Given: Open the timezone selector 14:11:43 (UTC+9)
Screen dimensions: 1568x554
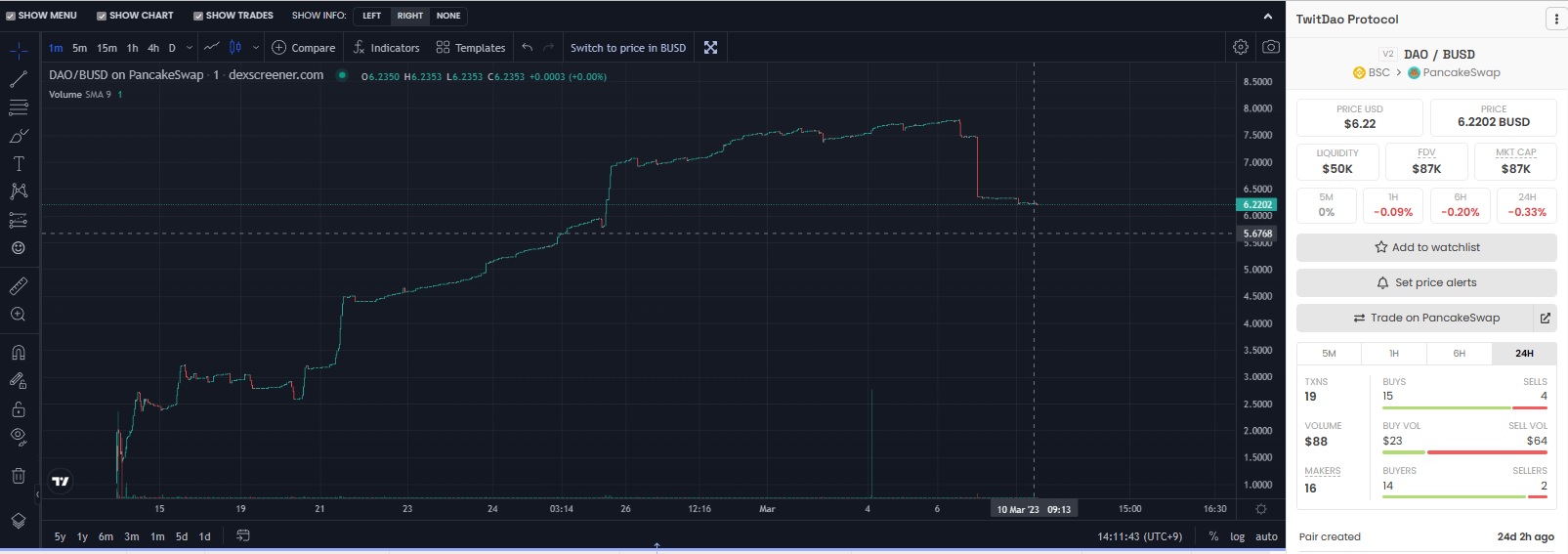Looking at the screenshot, I should 1139,536.
